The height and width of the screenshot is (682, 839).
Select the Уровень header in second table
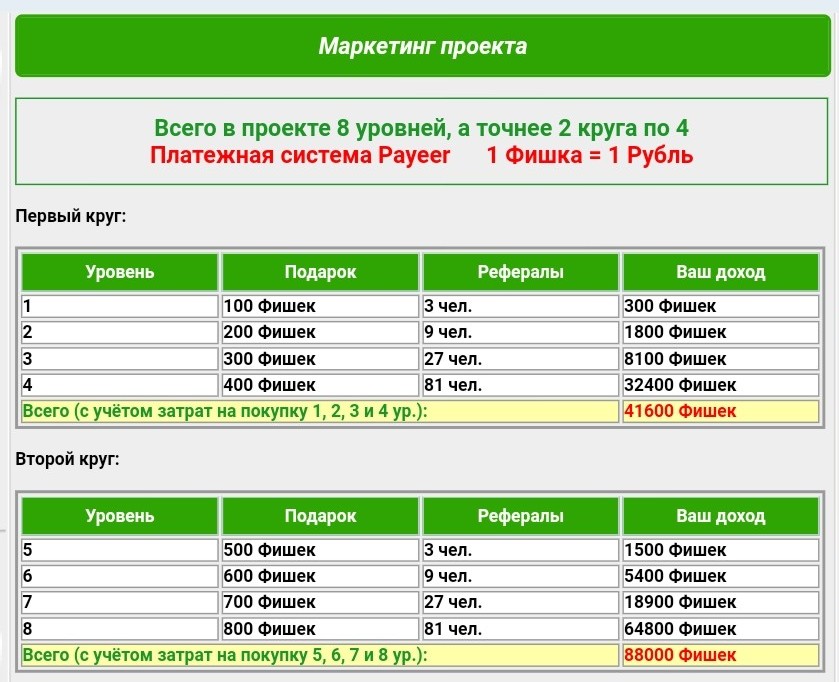click(120, 516)
